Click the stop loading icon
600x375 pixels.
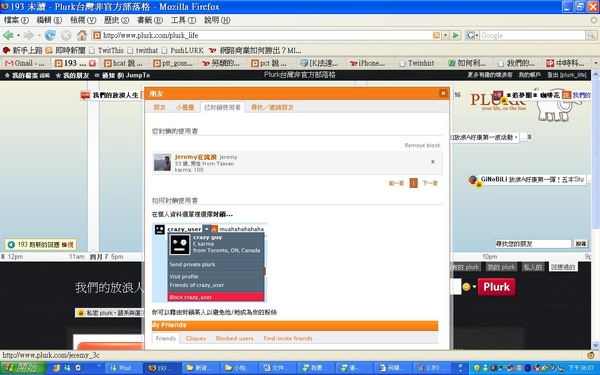pos(66,35)
